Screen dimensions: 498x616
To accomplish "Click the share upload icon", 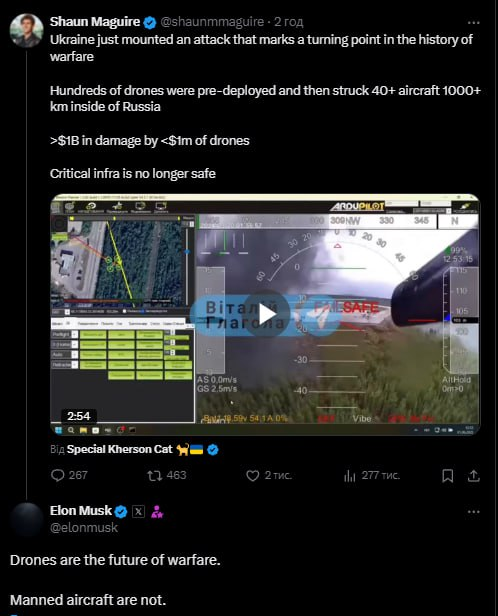I will point(474,476).
